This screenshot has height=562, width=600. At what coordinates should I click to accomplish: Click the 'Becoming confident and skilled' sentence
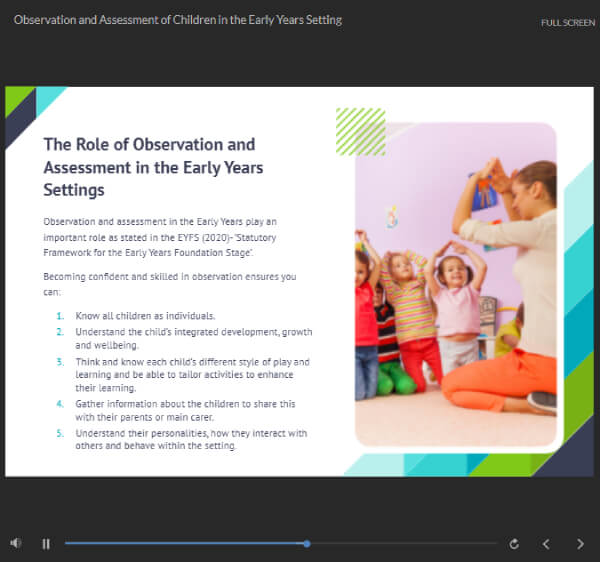pos(164,283)
